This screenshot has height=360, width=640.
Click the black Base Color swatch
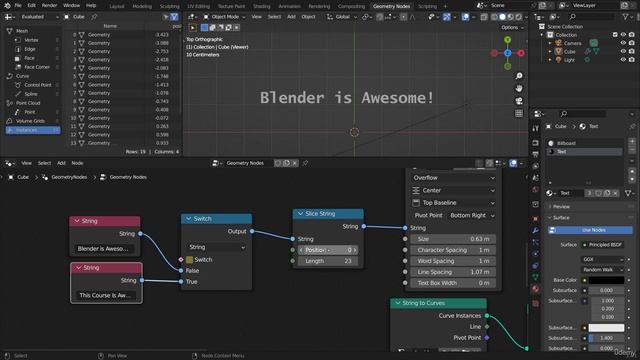click(606, 280)
